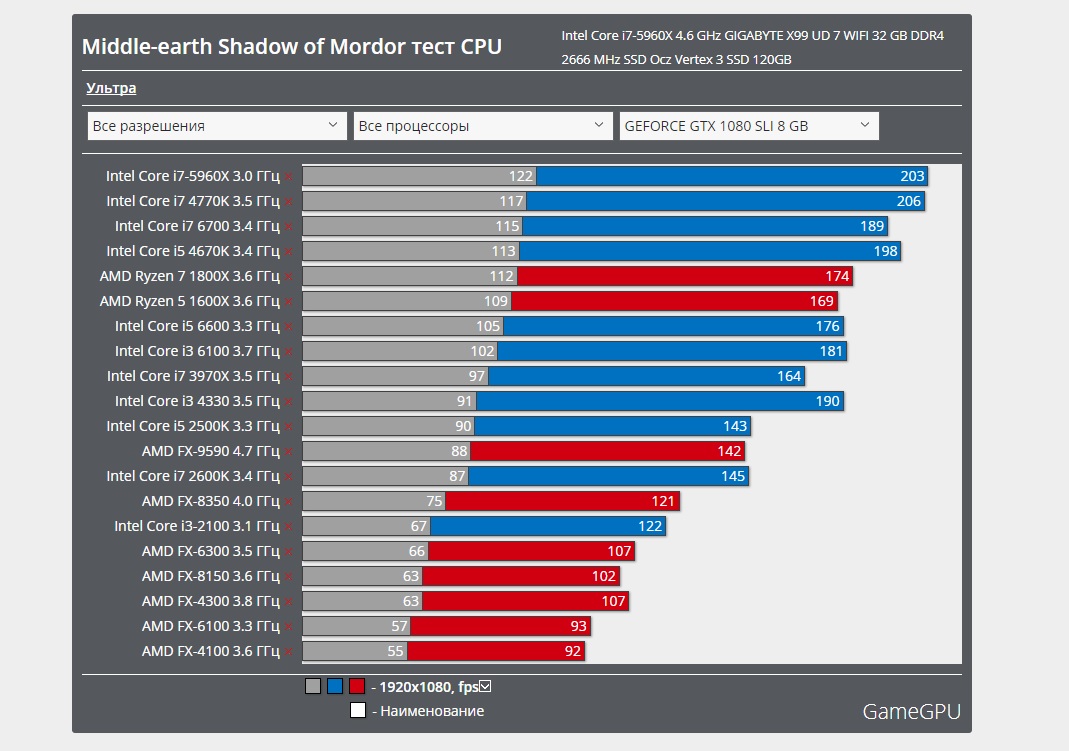Remove Intel Core i7 2600K from chart
The width and height of the screenshot is (1069, 751).
pyautogui.click(x=289, y=477)
